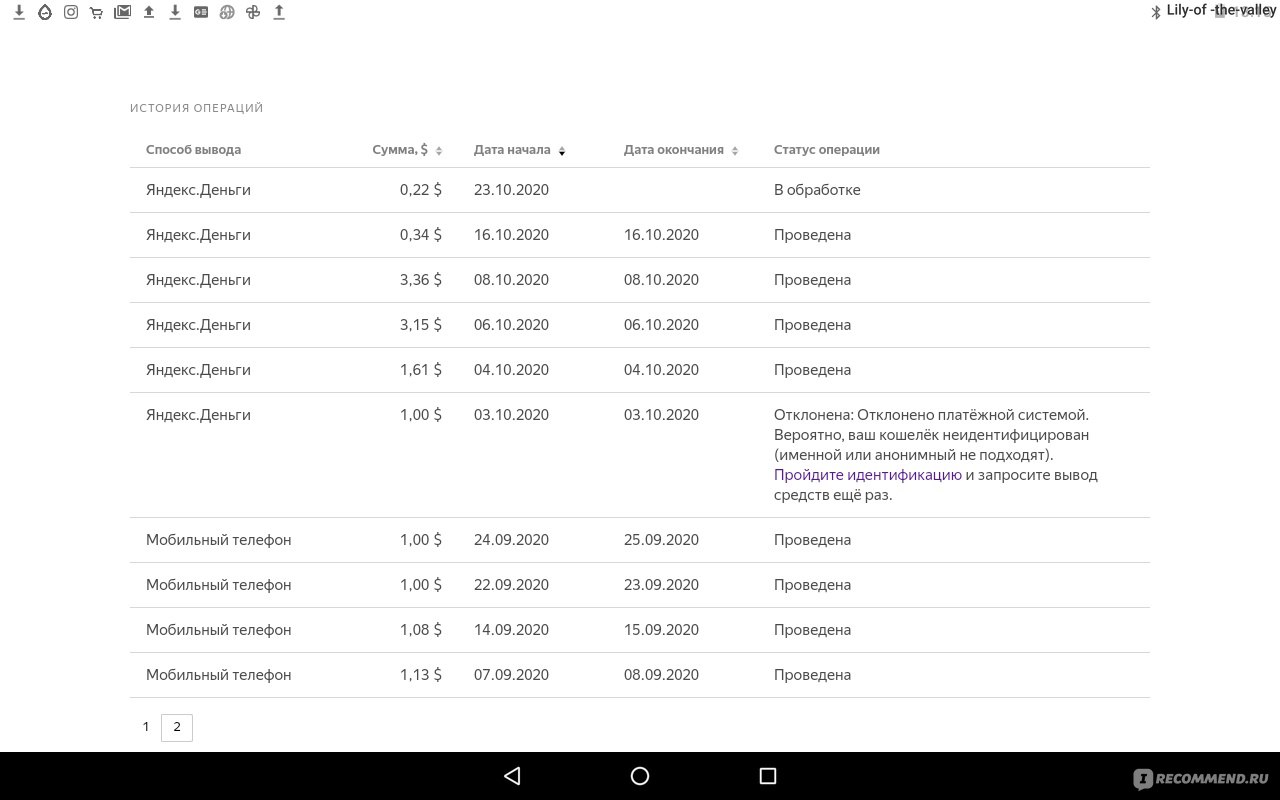Tap the download icon beside the drop icon

(x=19, y=12)
